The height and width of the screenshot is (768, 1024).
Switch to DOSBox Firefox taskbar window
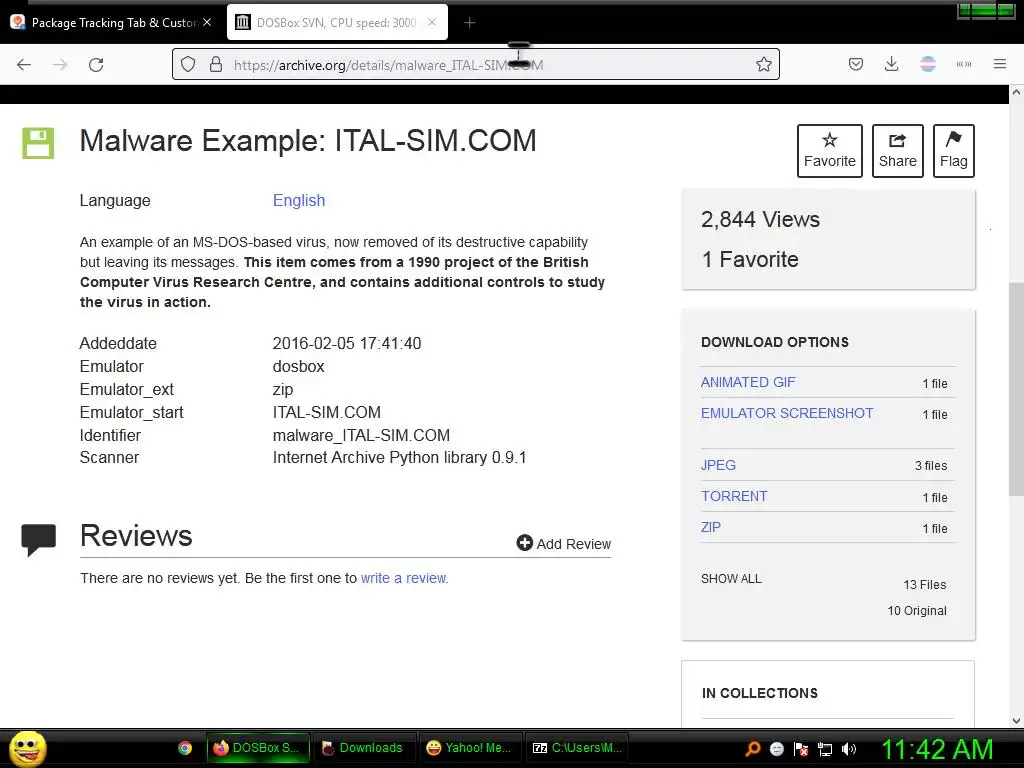pos(257,748)
